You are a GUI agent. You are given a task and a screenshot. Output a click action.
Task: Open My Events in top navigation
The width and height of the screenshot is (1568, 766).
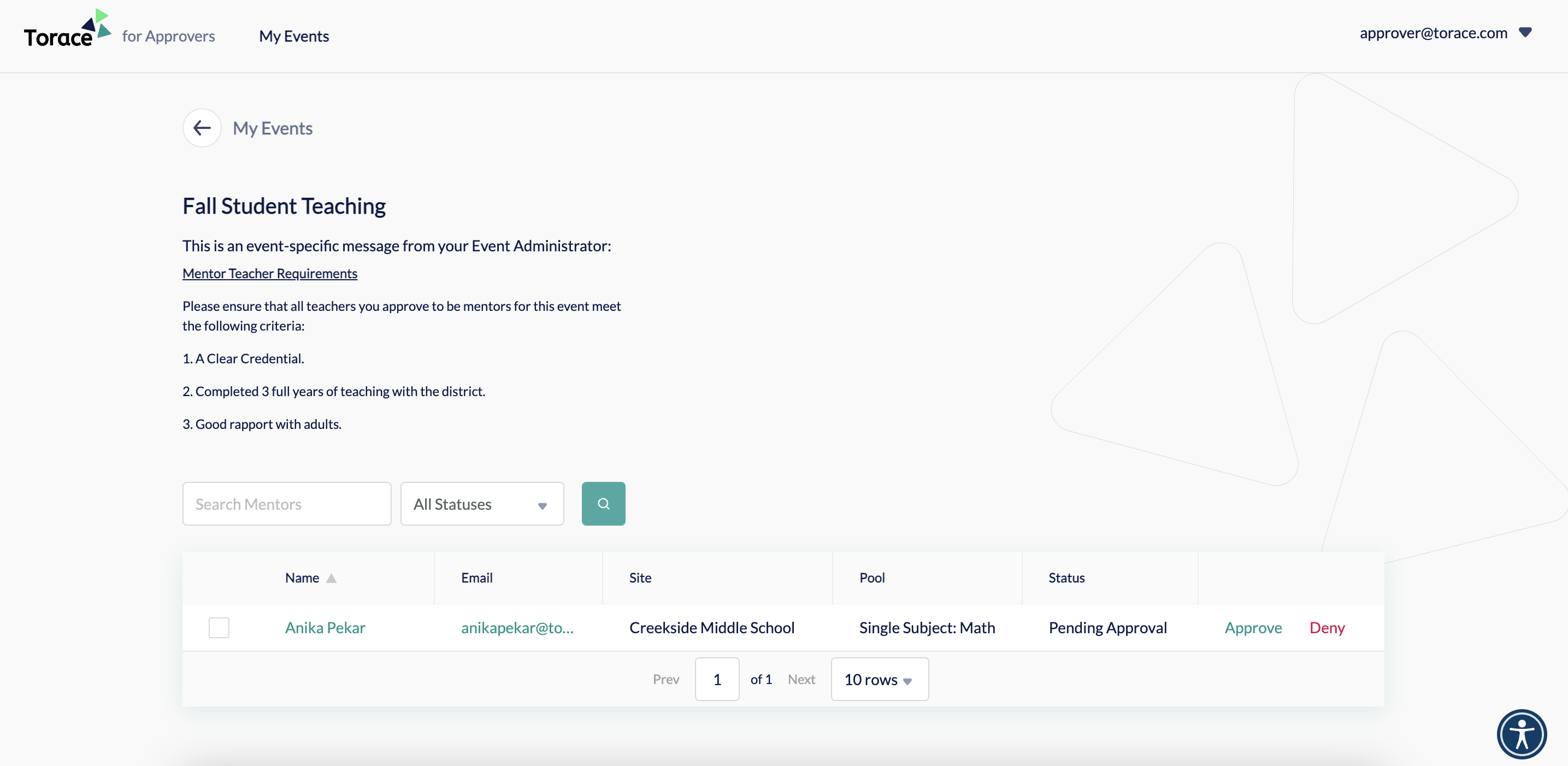click(294, 37)
